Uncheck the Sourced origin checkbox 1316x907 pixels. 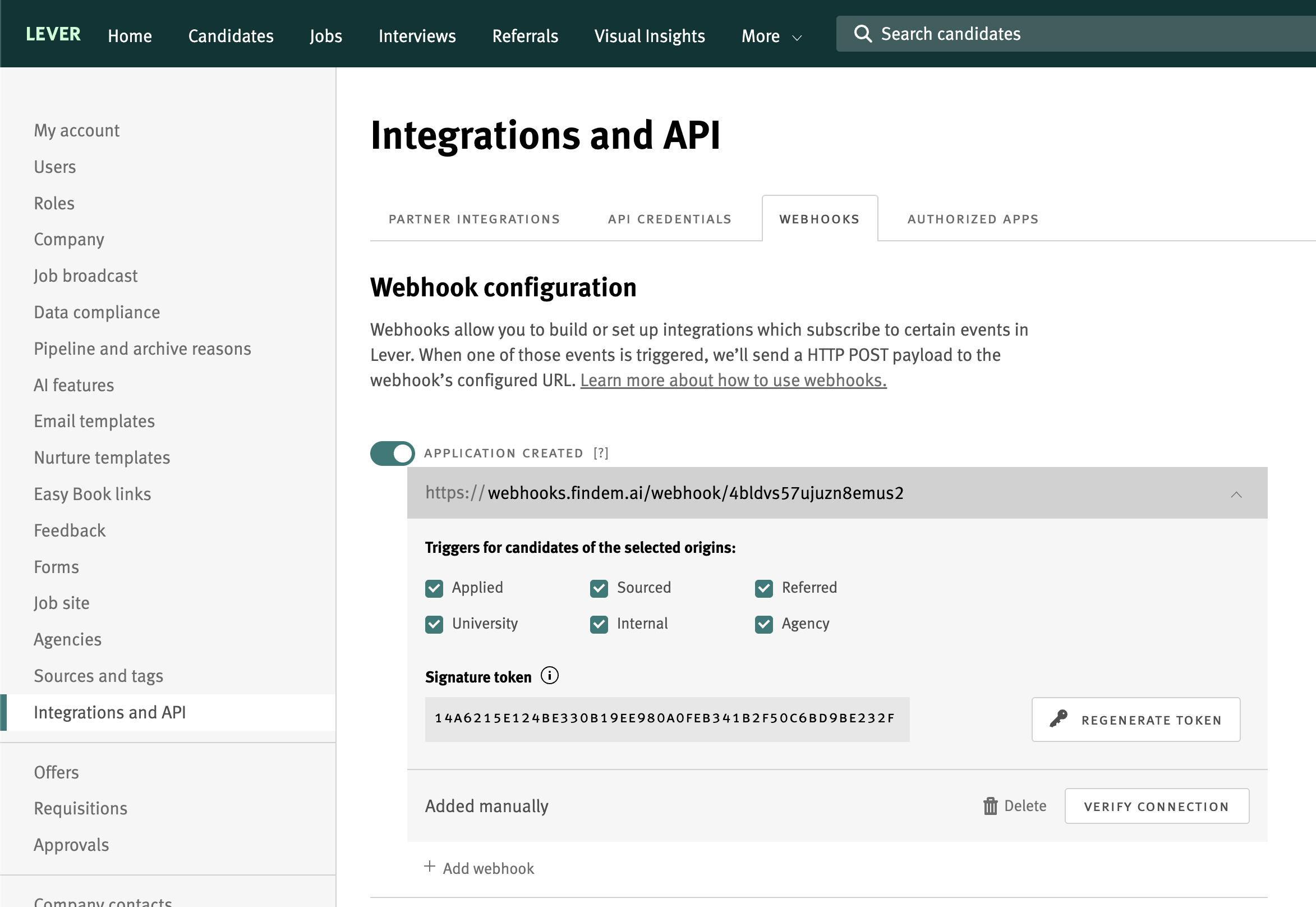click(x=599, y=588)
